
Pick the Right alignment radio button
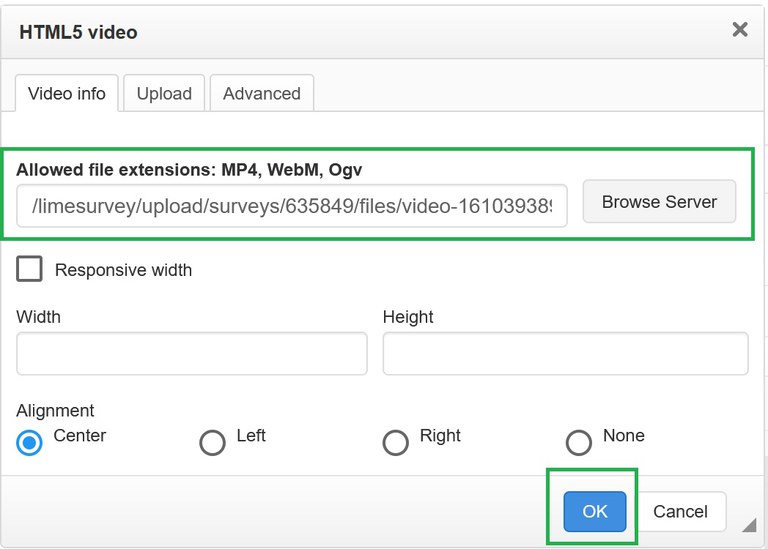pos(396,442)
